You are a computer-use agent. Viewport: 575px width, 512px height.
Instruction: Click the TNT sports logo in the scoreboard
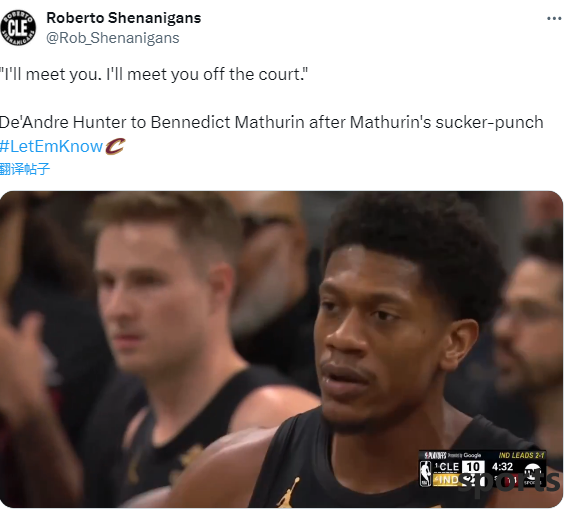pos(532,473)
